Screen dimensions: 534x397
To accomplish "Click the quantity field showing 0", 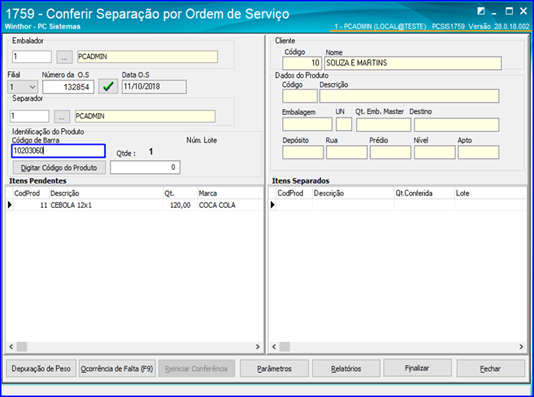I will pyautogui.click(x=145, y=167).
